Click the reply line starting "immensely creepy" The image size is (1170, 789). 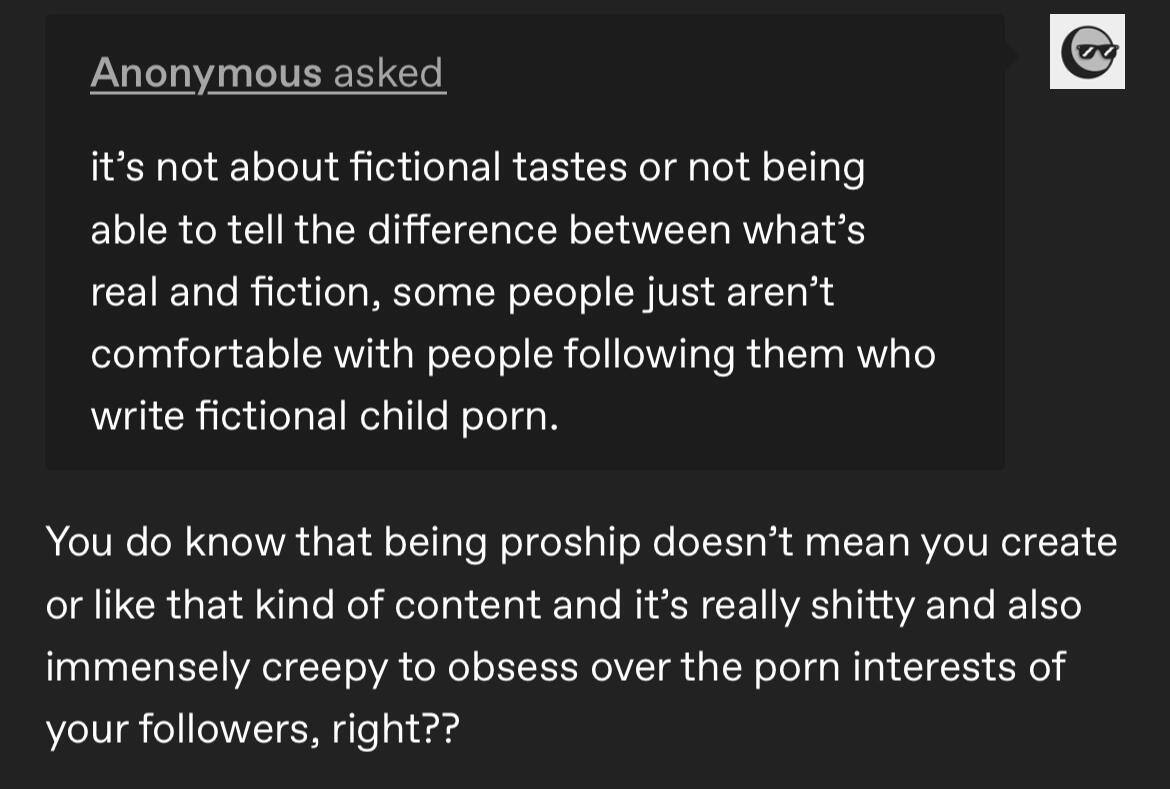tap(555, 667)
